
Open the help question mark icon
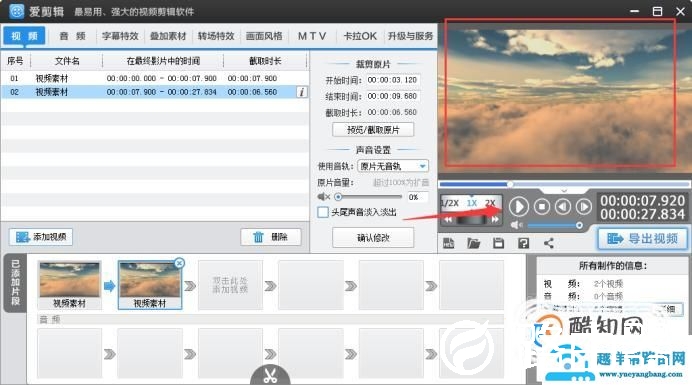point(523,243)
